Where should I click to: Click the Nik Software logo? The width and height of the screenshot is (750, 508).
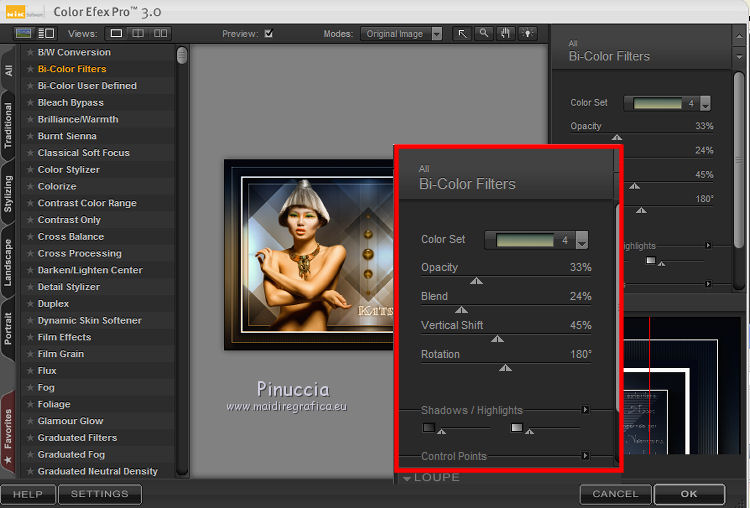[x=24, y=12]
